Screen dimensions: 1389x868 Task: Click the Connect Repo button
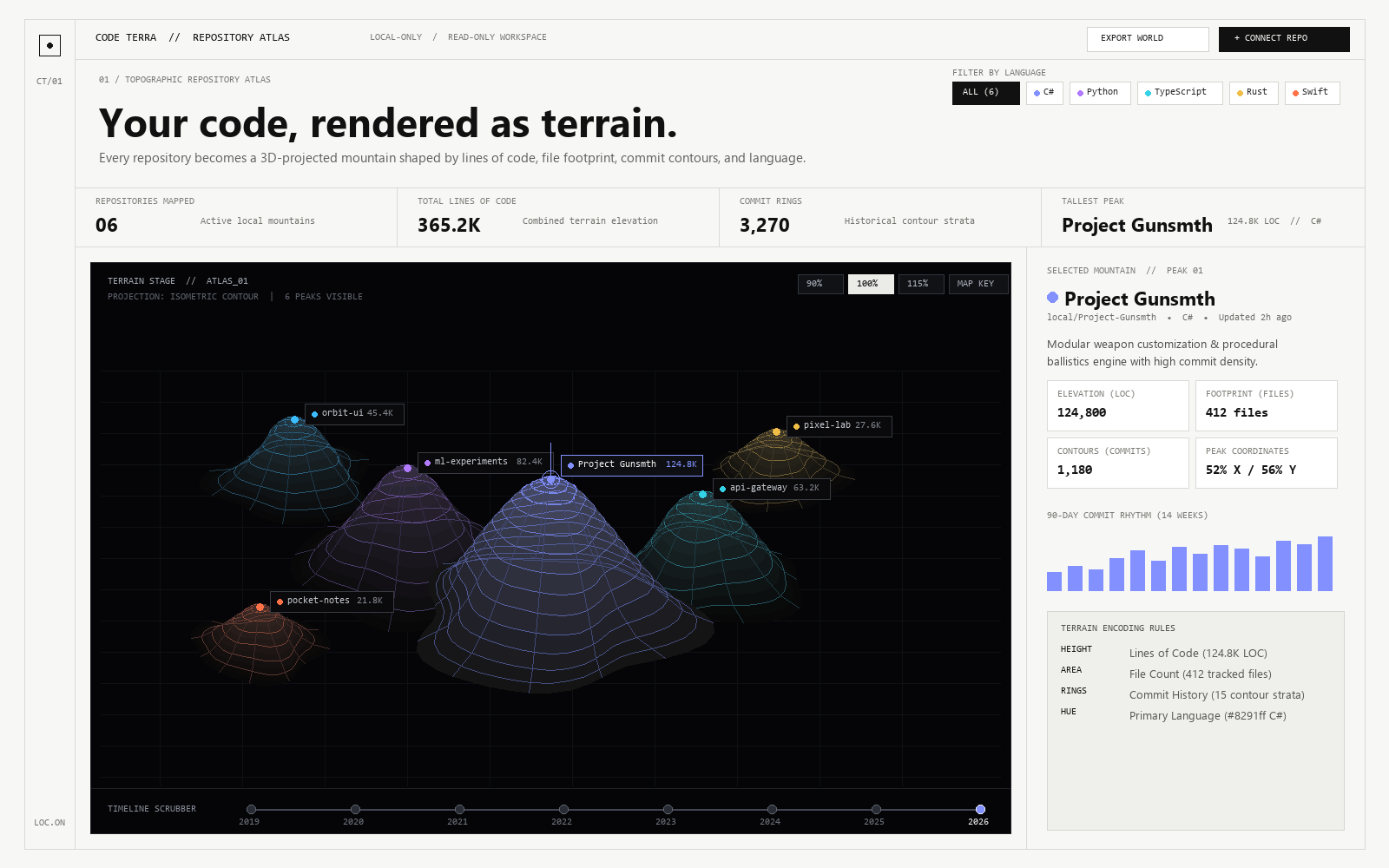(1284, 39)
